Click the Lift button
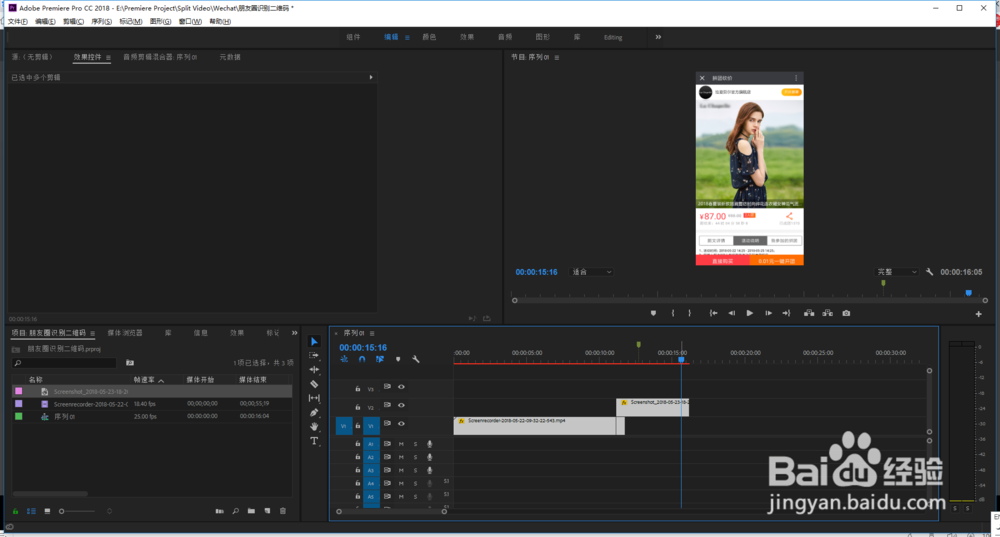Viewport: 1000px width, 537px height. coord(809,313)
